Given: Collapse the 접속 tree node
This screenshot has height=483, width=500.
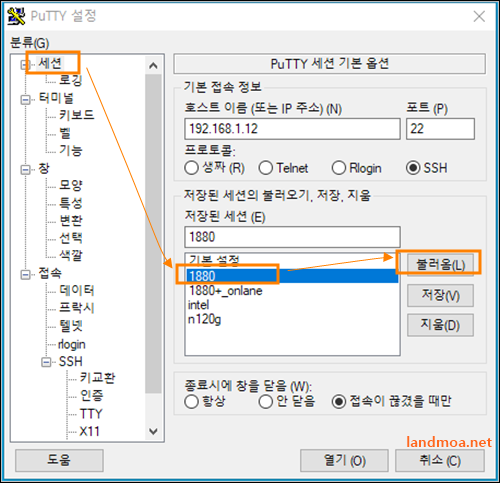Looking at the screenshot, I should (25, 275).
